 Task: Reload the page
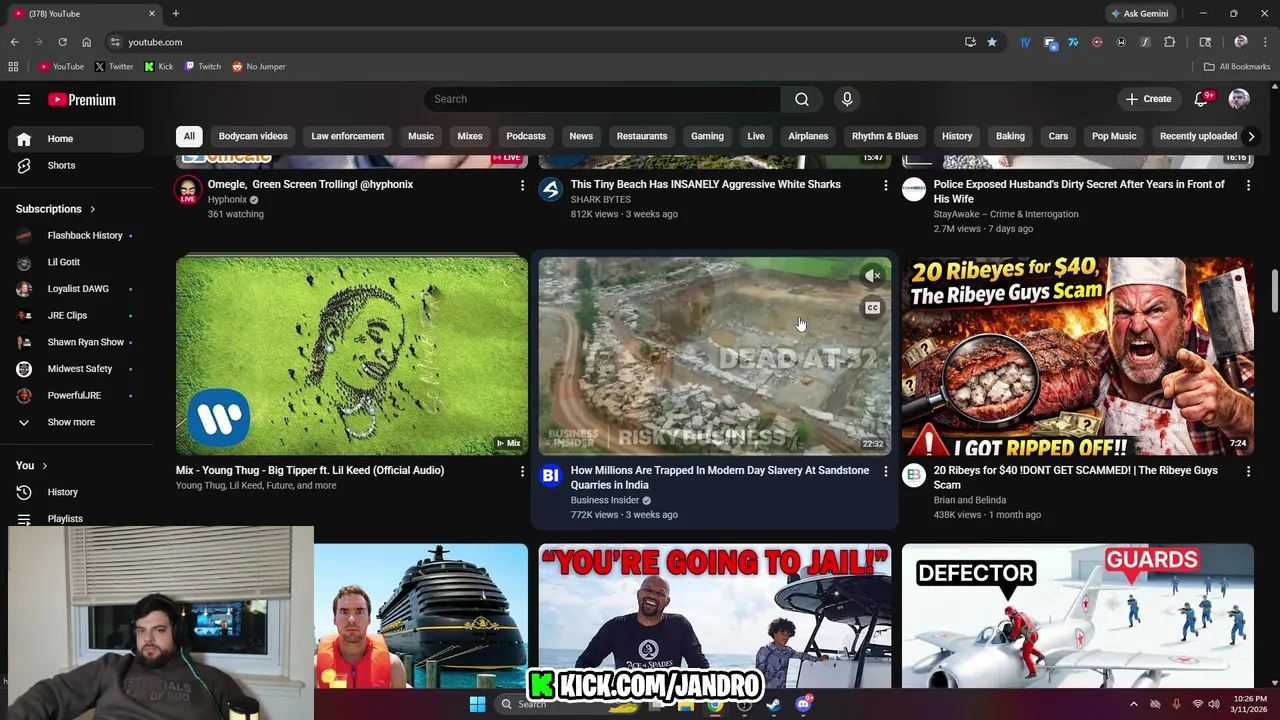pyautogui.click(x=62, y=42)
